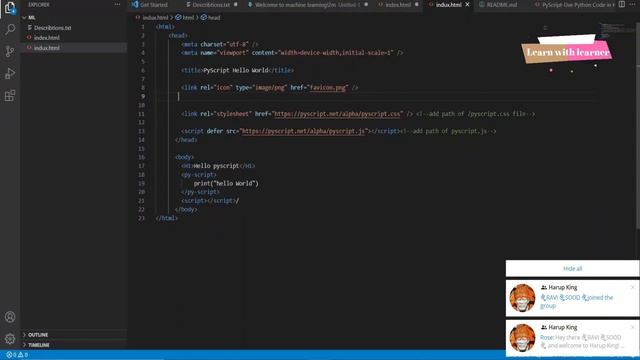Click line number 19 in gutter
Viewport: 640px width, 360px height.
[x=142, y=183]
